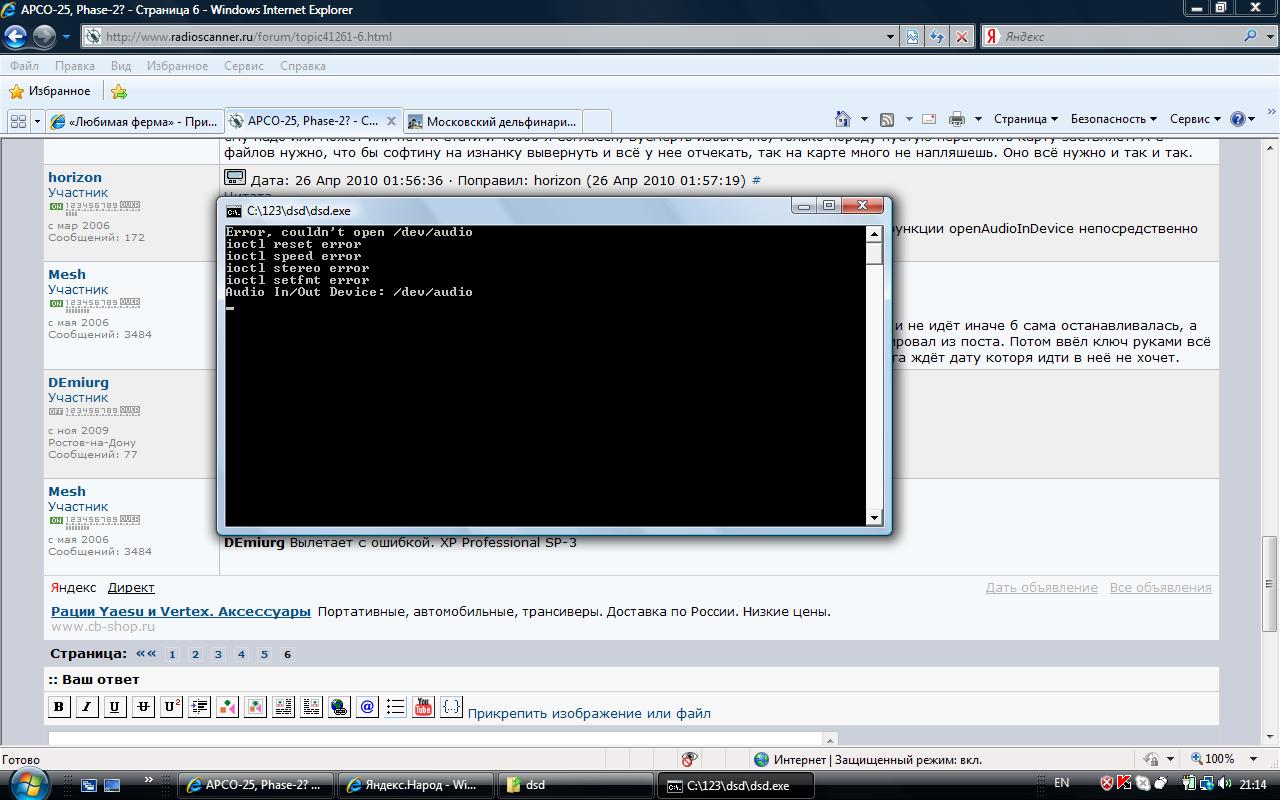Click the volume speaker tray icon

pos(1226,784)
